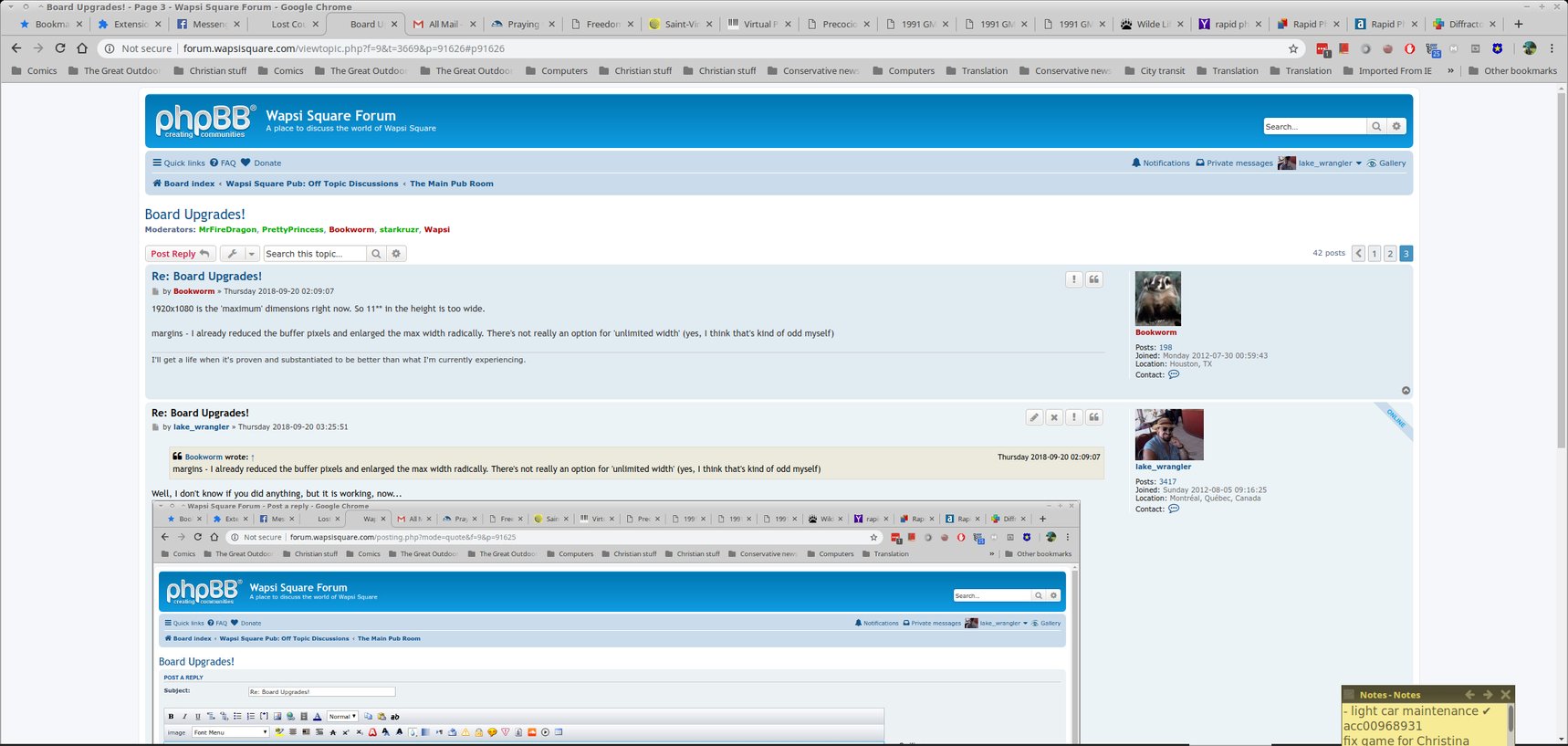This screenshot has width=1568, height=746.
Task: Open the Quick links menu
Action: [x=179, y=163]
